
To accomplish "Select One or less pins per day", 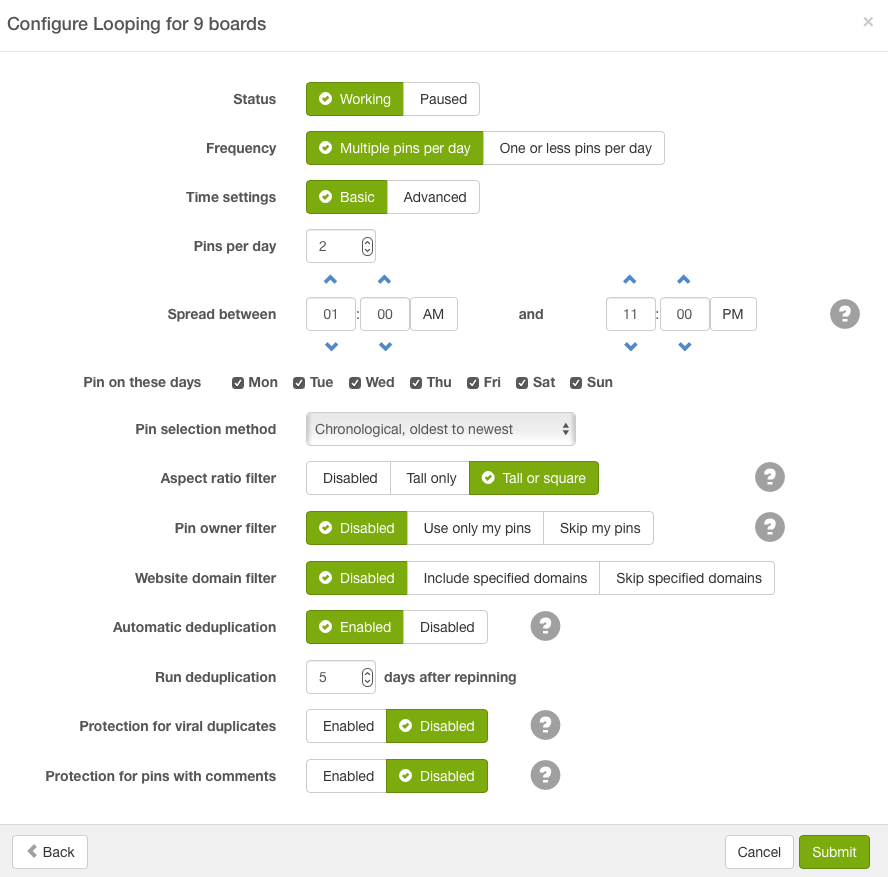I will [x=575, y=148].
